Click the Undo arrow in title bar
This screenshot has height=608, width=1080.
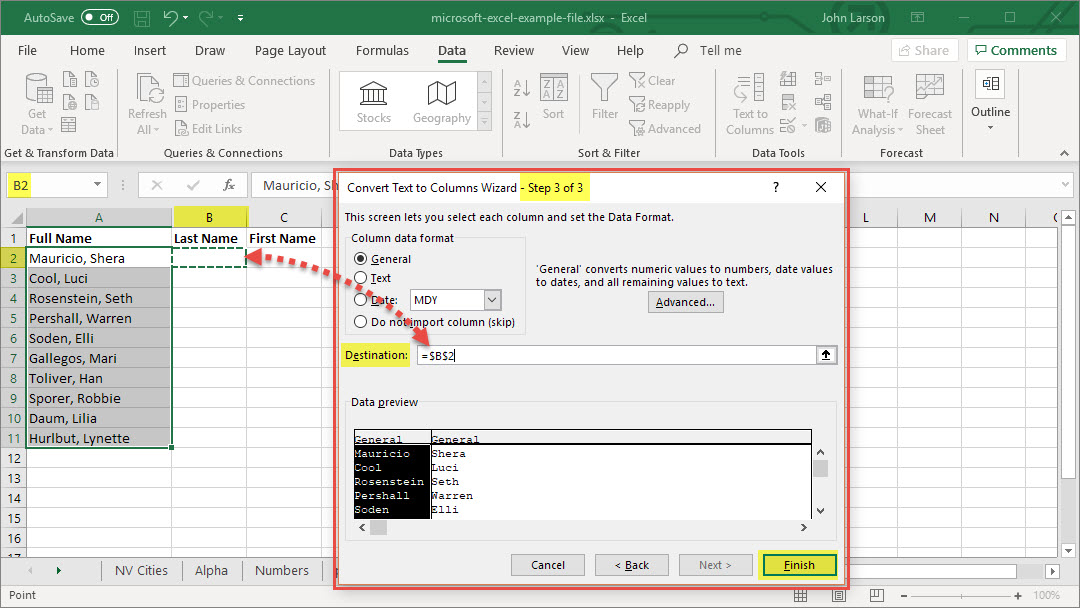[171, 18]
